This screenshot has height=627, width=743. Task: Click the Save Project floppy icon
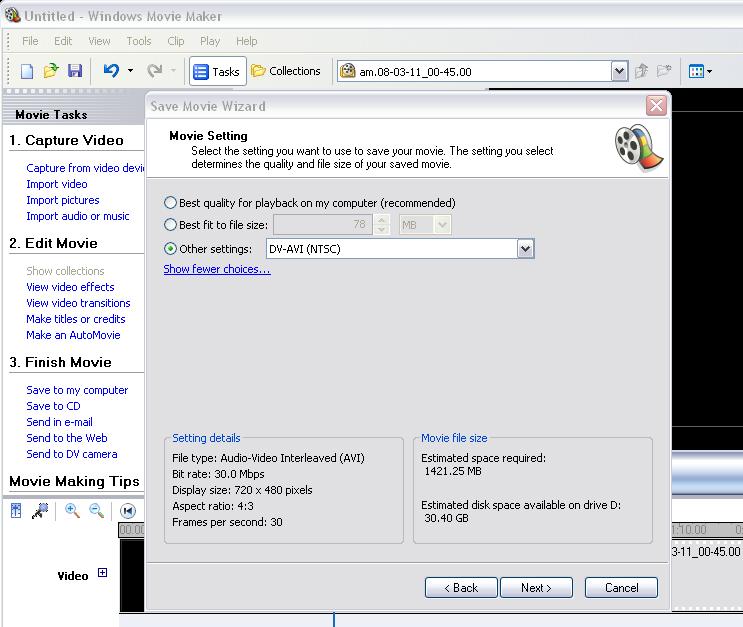tap(75, 71)
